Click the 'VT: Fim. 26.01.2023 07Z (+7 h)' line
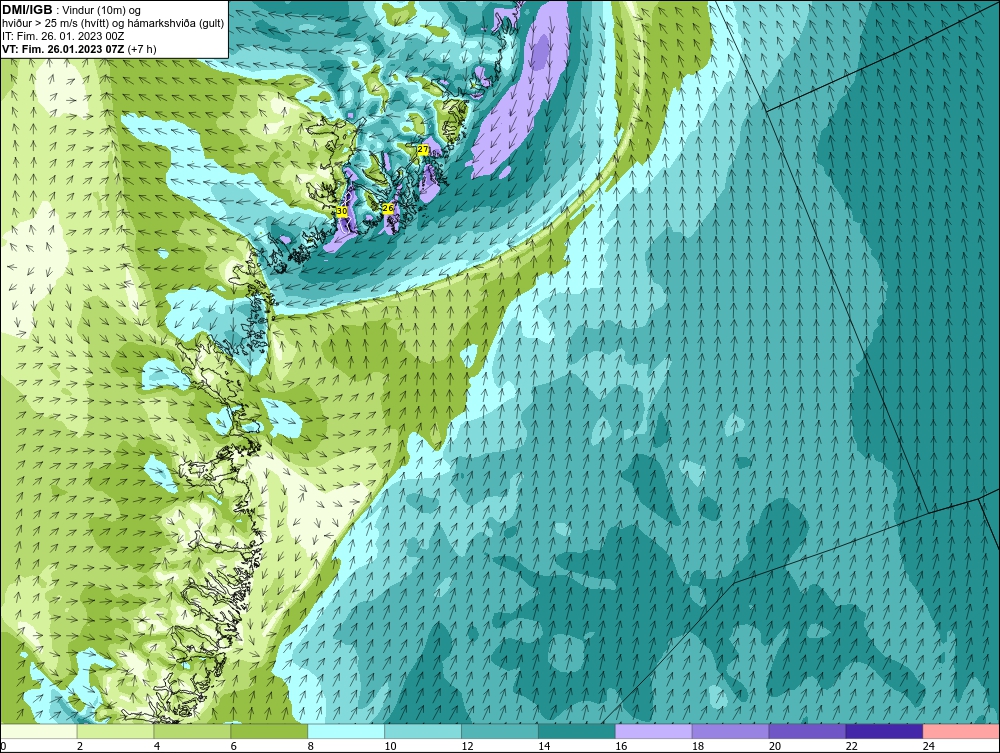The width and height of the screenshot is (1000, 753). (79, 48)
